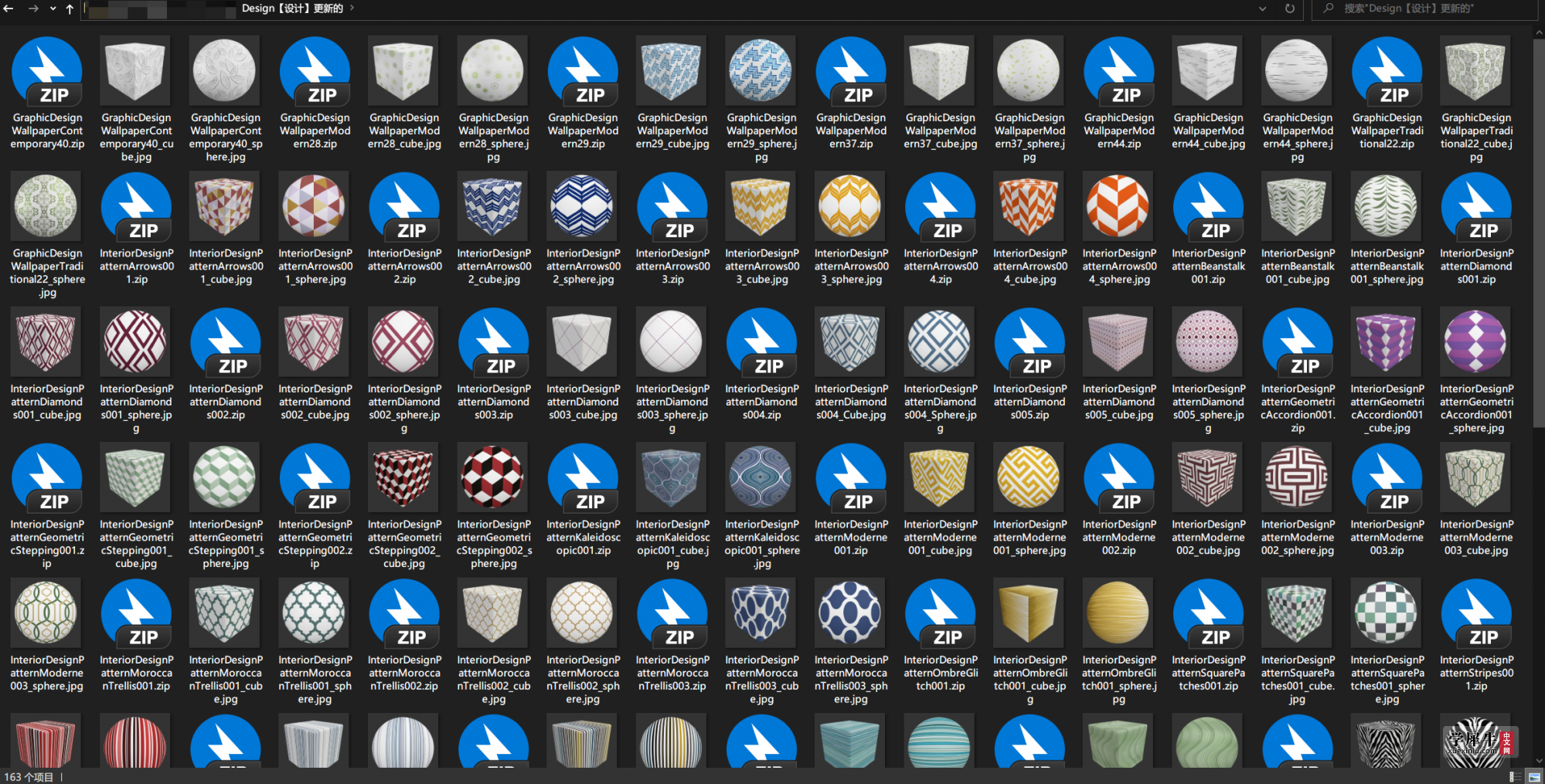Image resolution: width=1545 pixels, height=784 pixels.
Task: Select InteriorDesignPatternArrows003.zip icon
Action: [x=672, y=206]
